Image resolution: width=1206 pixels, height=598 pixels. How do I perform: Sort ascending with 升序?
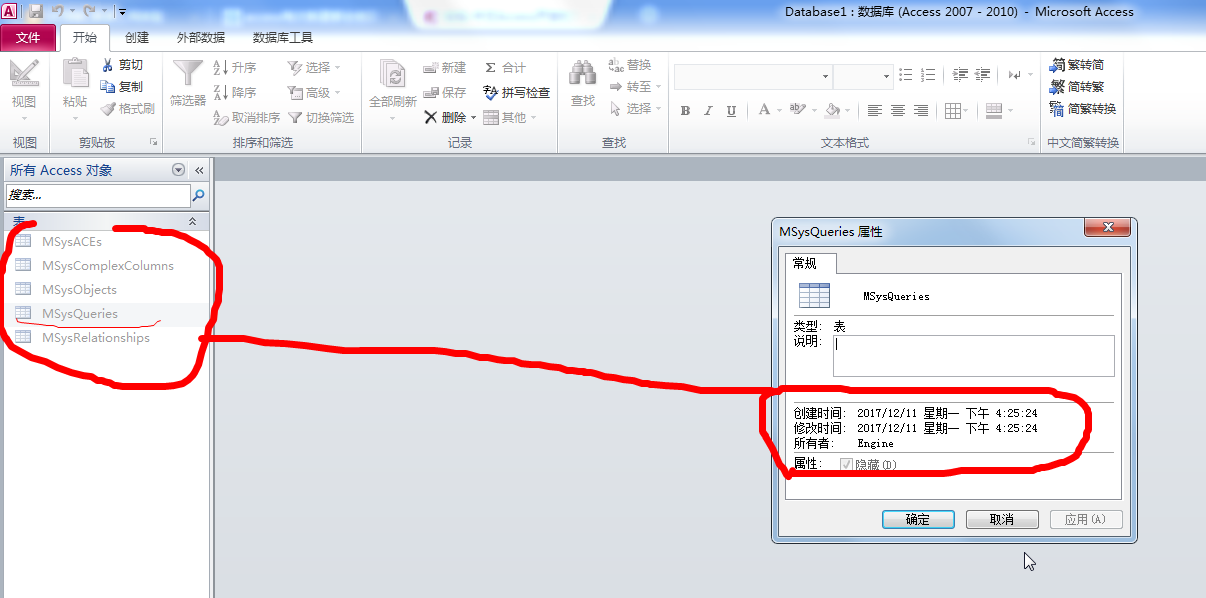[x=235, y=67]
